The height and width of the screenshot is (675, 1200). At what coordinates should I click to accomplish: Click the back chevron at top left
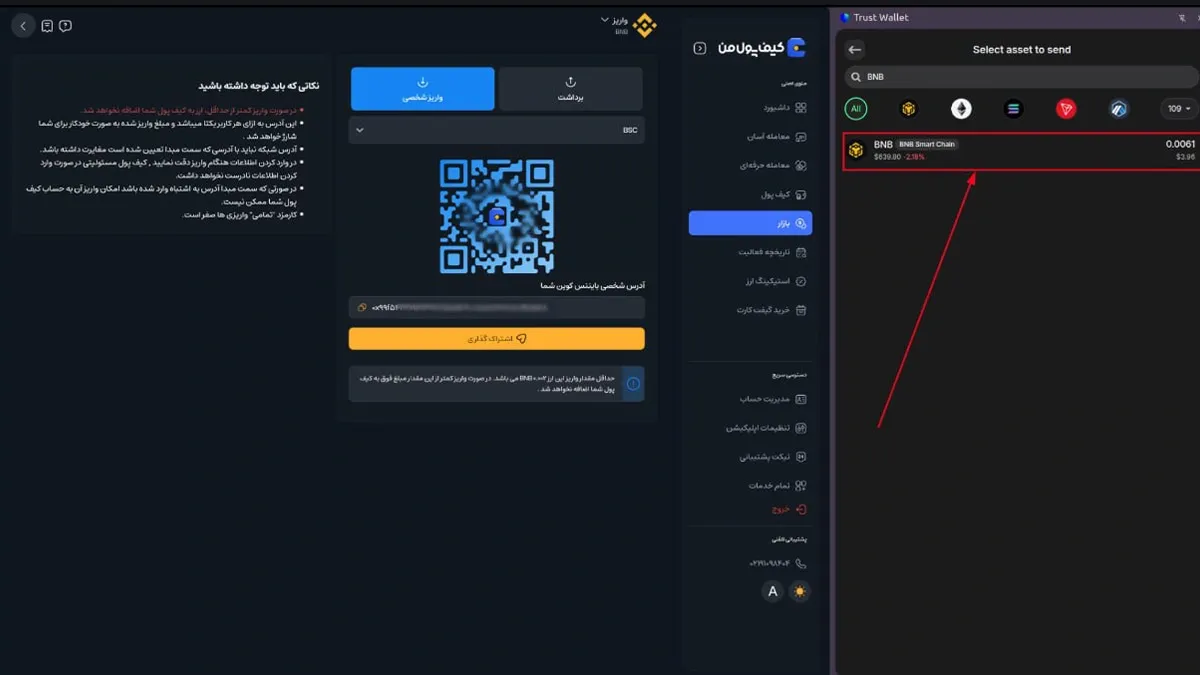[x=24, y=26]
